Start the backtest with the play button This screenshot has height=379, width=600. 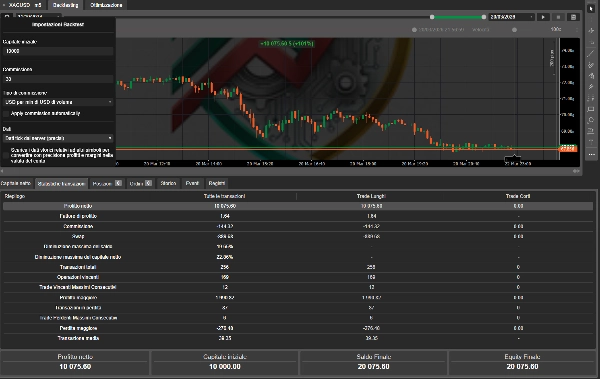click(543, 17)
